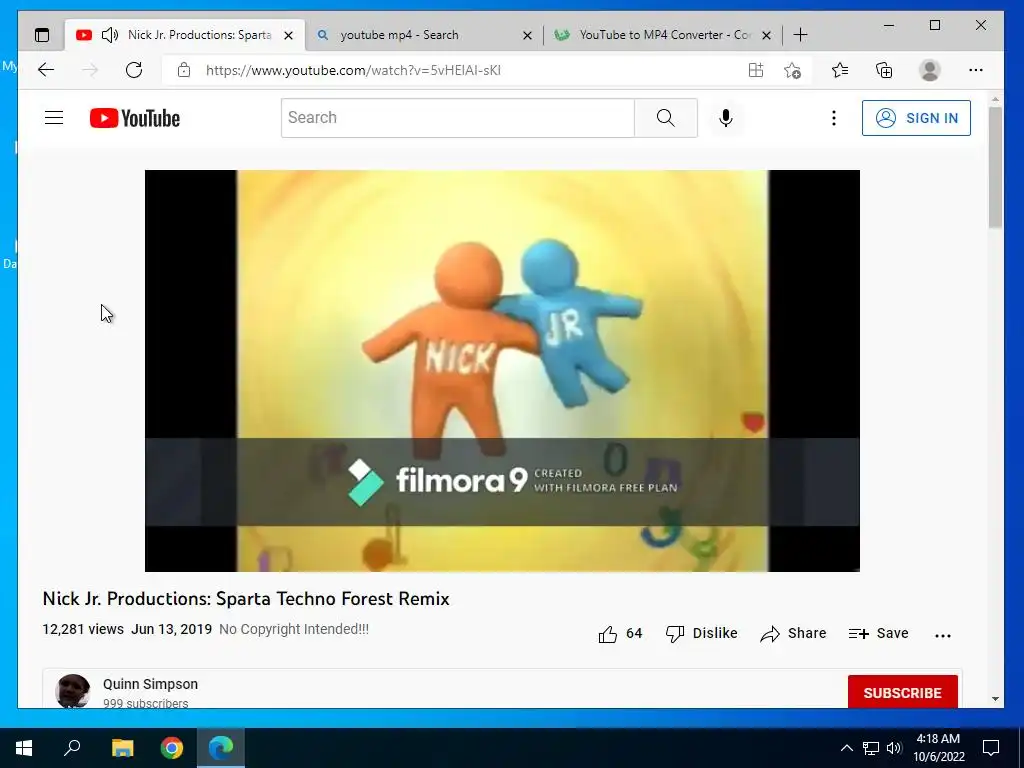
Task: Click 'No Copyright Intended!!!' description text
Action: point(294,630)
